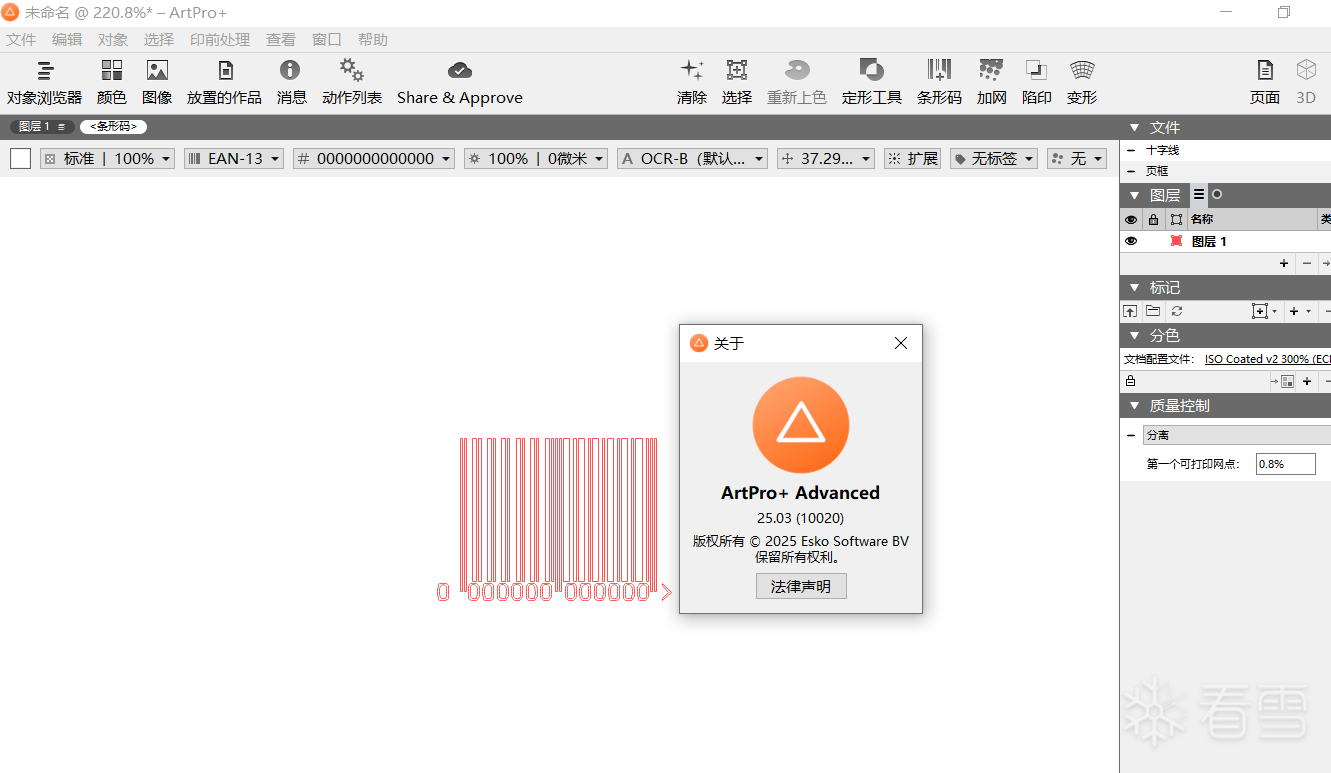Open the 文件 menu
The image size is (1331, 773).
point(21,40)
